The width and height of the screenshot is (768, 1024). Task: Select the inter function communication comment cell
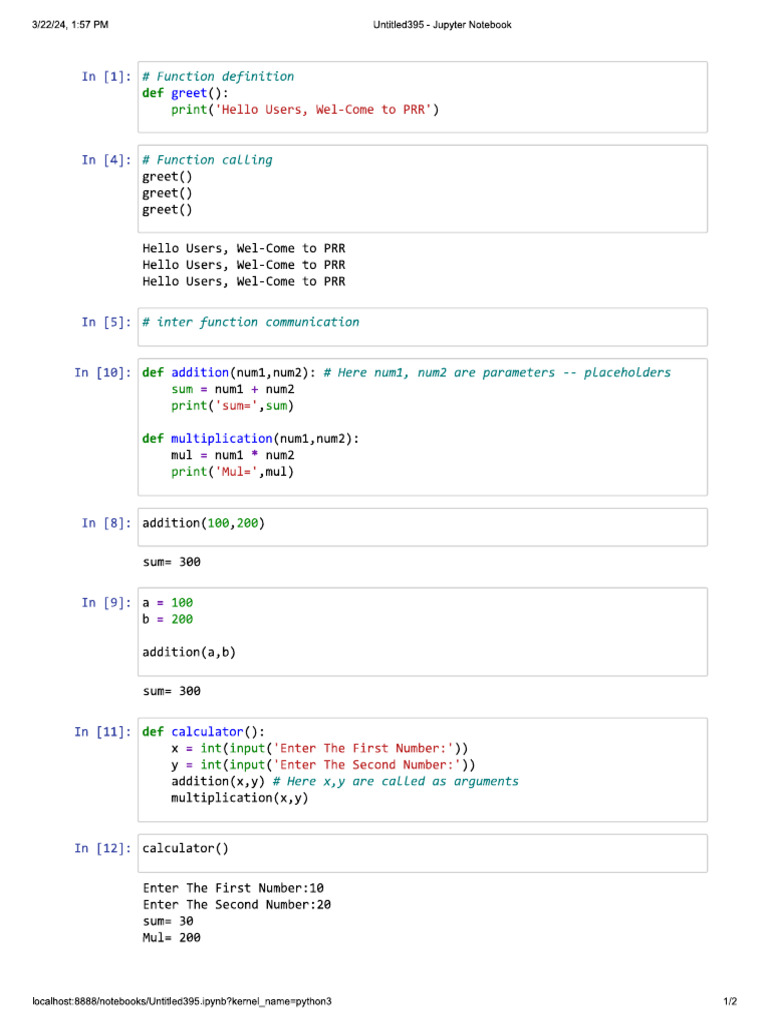(423, 327)
